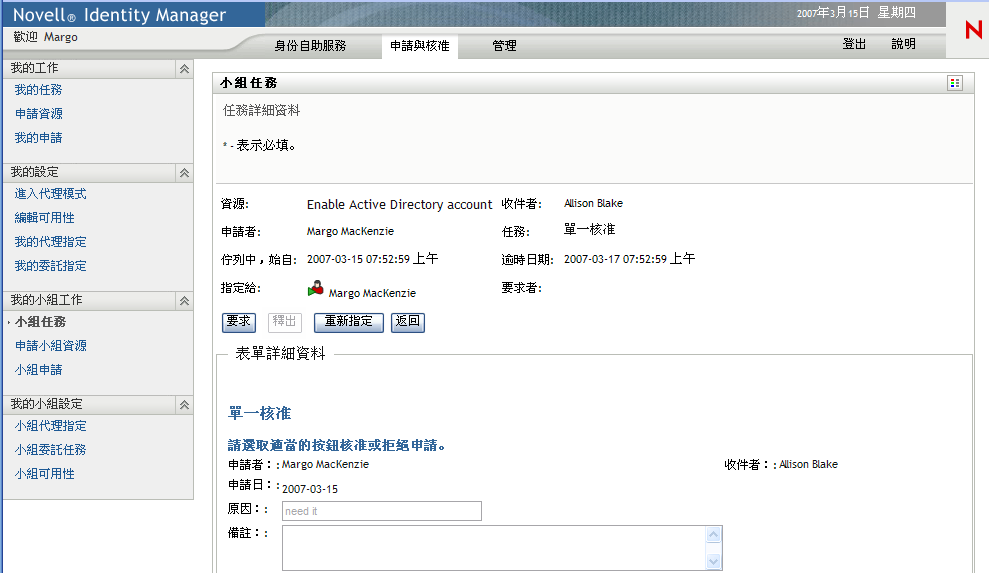Open the portlet options icon in 小組任務 header
Viewport: 989px width, 573px height.
[x=954, y=83]
